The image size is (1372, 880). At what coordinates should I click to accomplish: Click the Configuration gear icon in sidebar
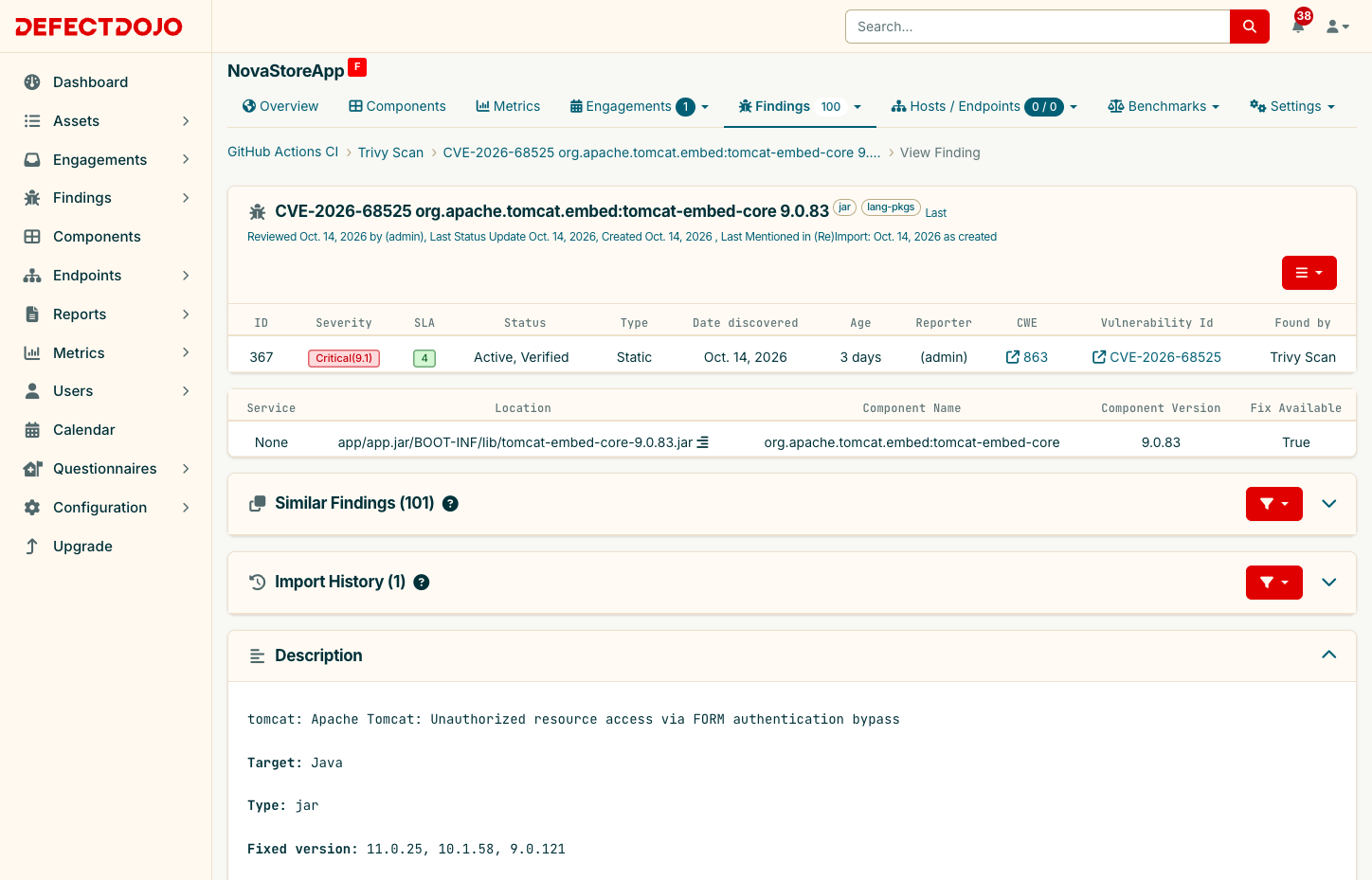tap(32, 508)
